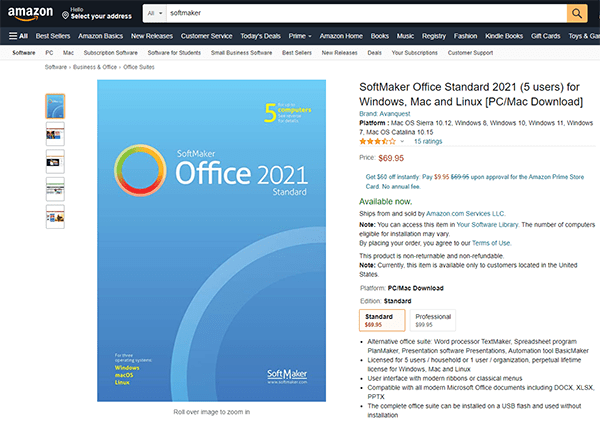Select the first product thumbnail
The image size is (600, 422).
pyautogui.click(x=55, y=106)
